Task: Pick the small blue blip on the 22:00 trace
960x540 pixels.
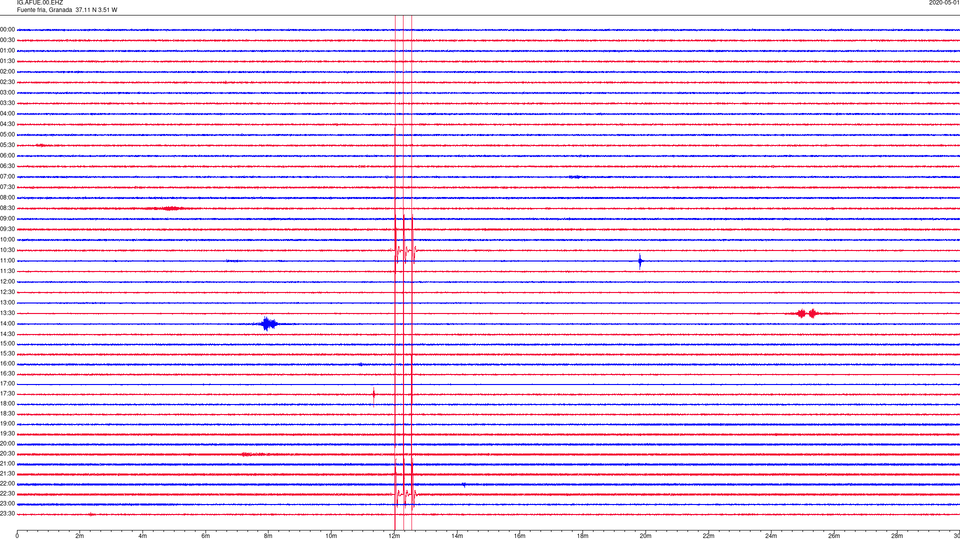Action: click(463, 485)
